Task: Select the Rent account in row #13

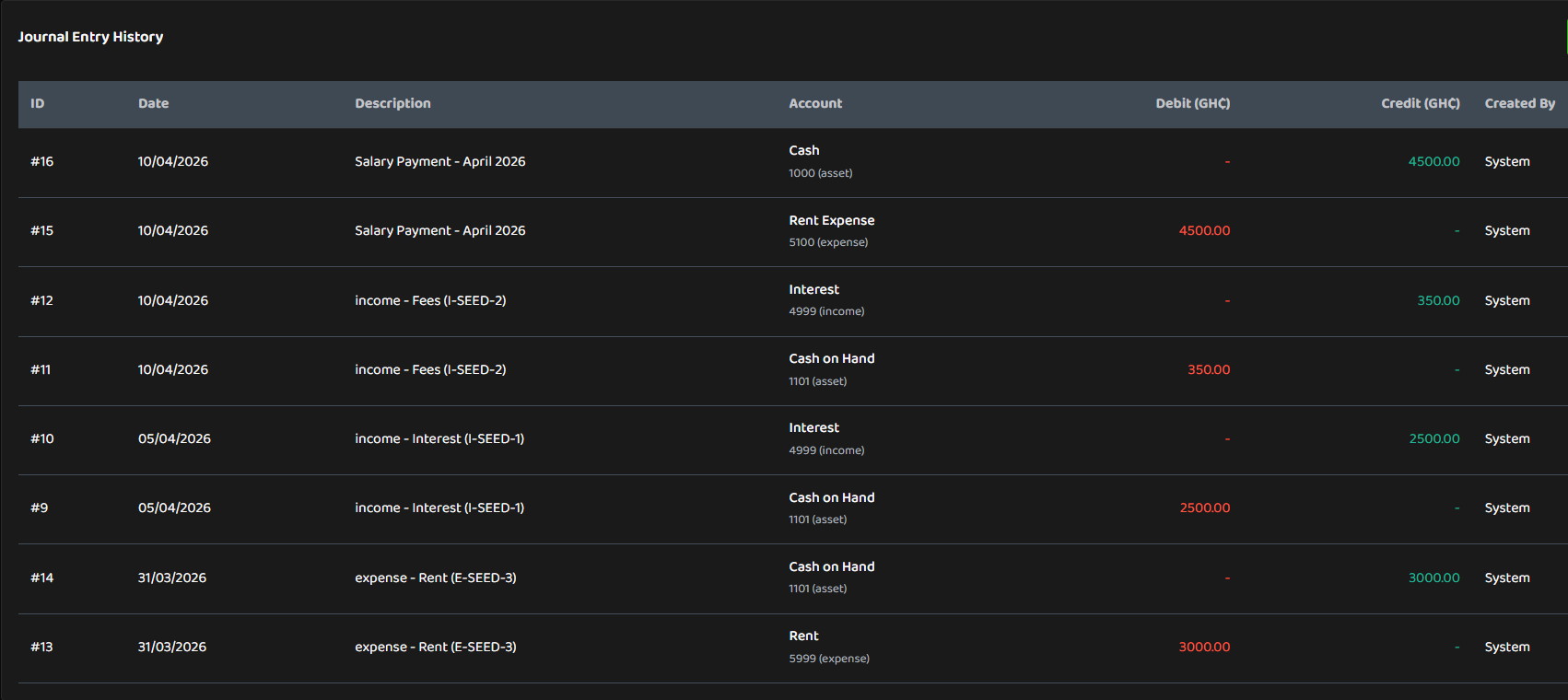Action: [x=804, y=636]
